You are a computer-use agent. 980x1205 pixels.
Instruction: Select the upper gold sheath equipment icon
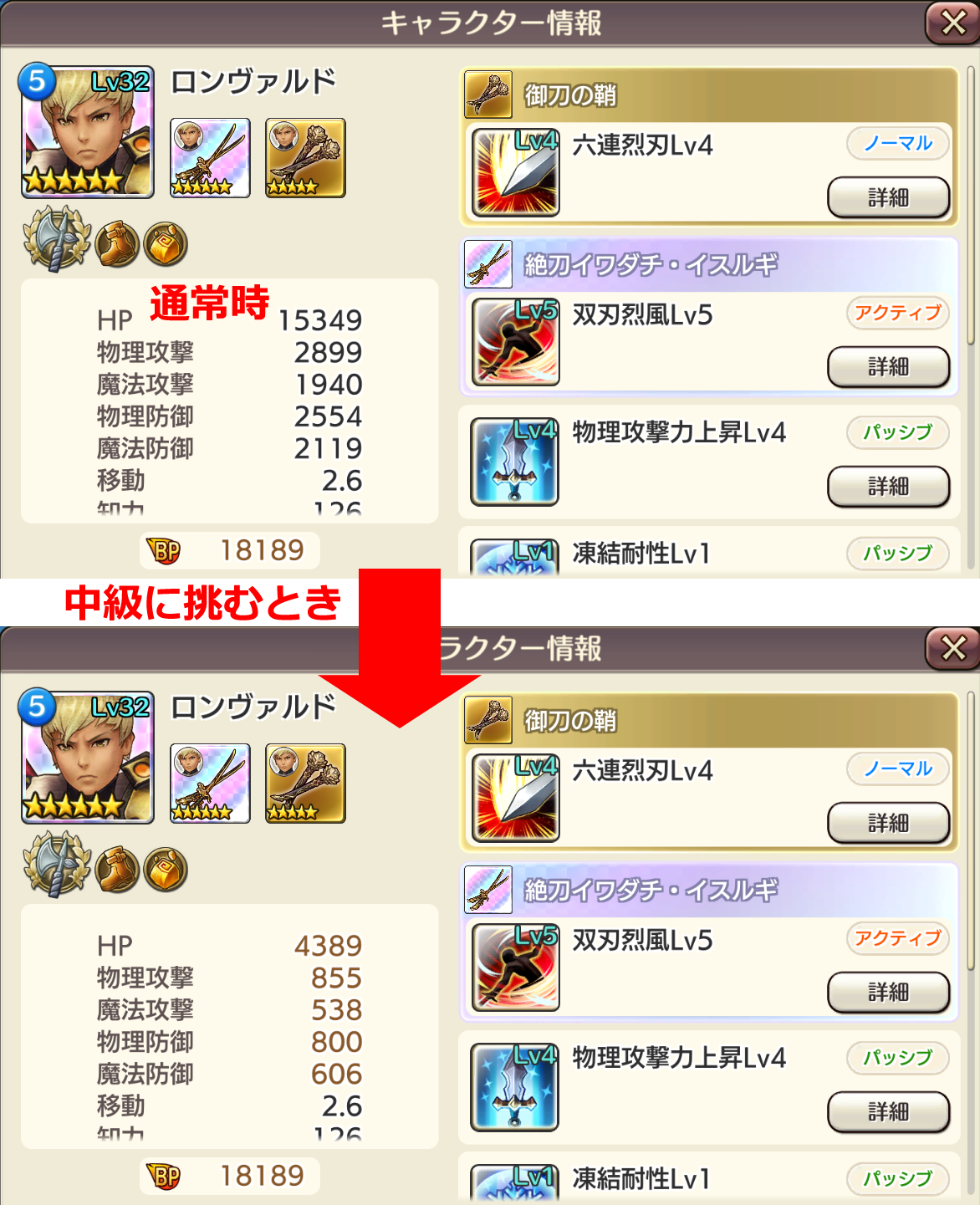pos(305,158)
